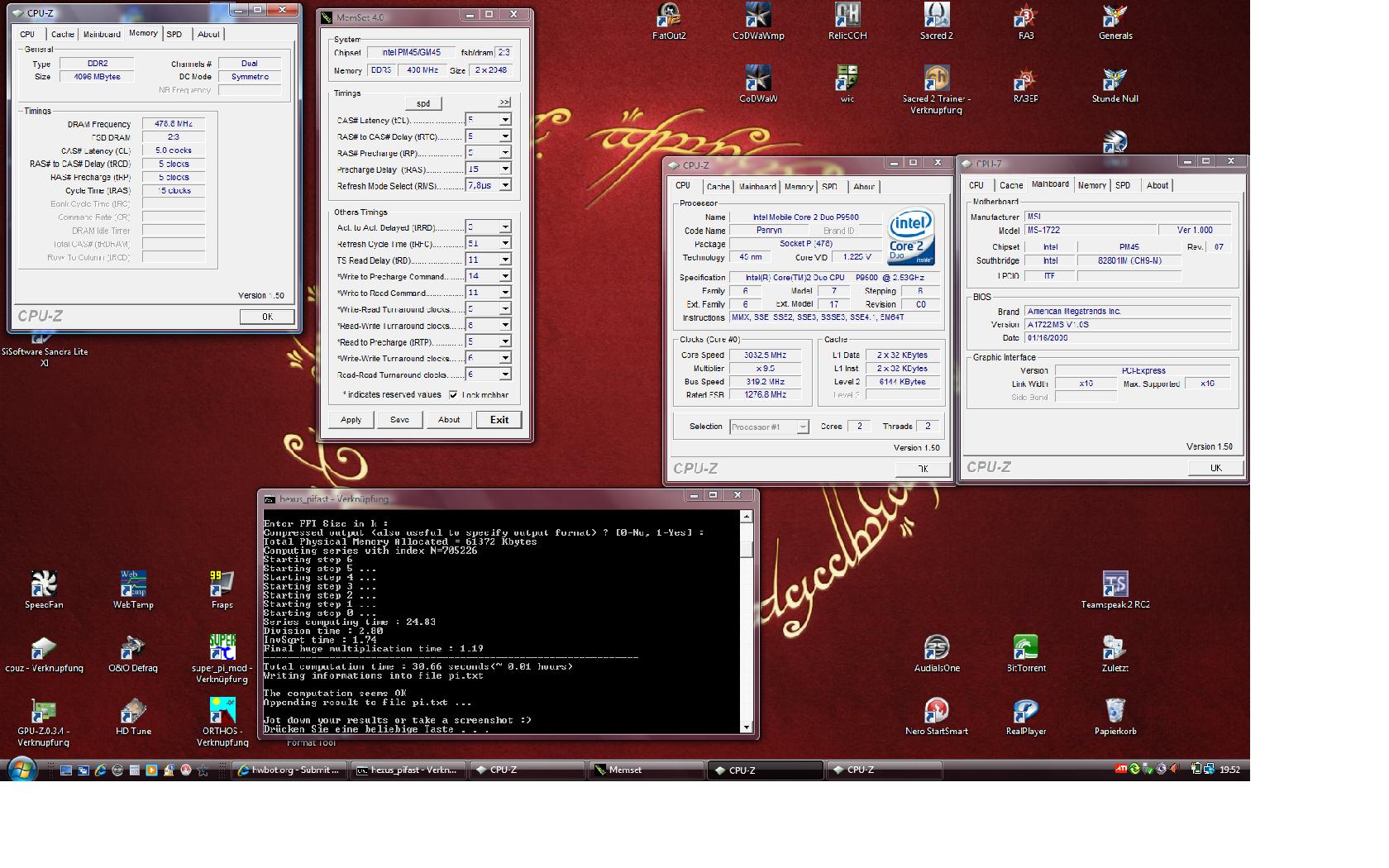The image size is (1389, 868).
Task: Click Apply button in MemSet
Action: click(351, 420)
